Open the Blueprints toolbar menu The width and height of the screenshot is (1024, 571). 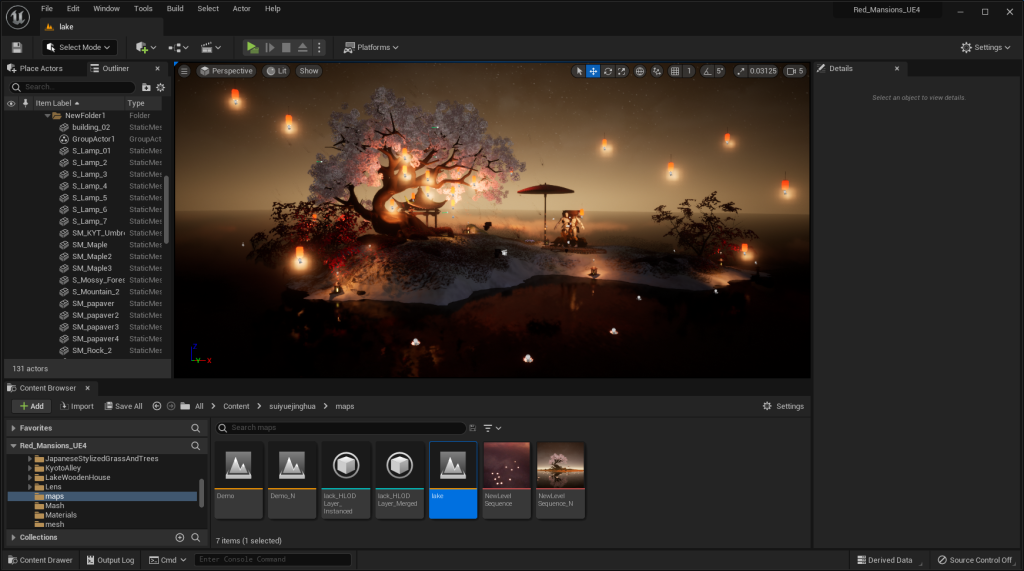click(178, 47)
